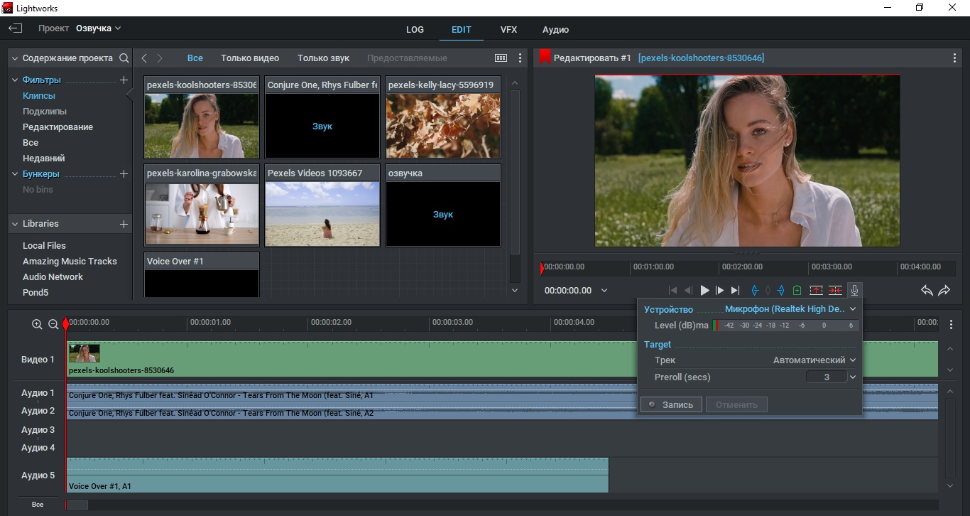
Task: Select Подклипы in the filters list
Action: 45,111
